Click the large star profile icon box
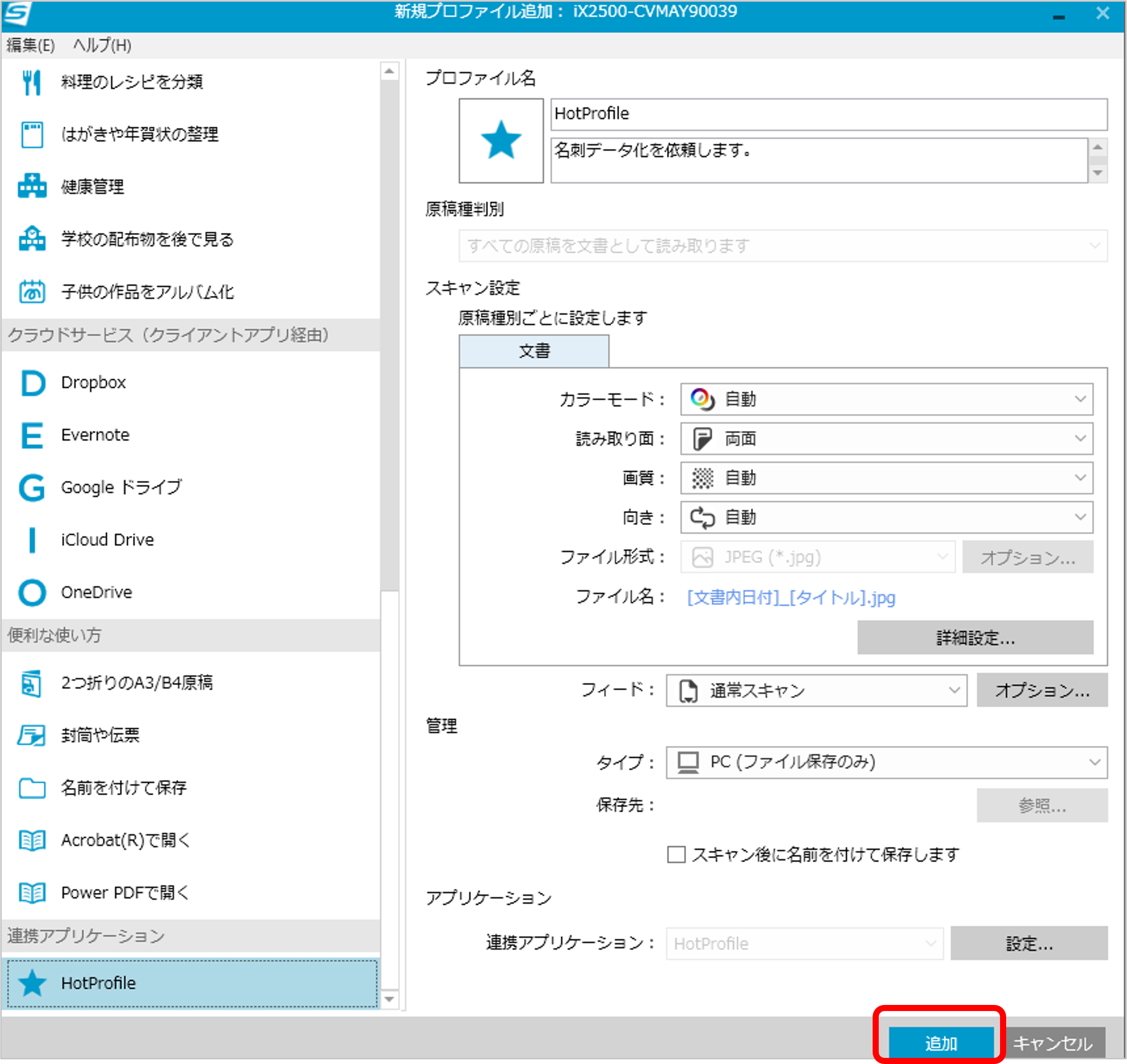 coord(500,140)
